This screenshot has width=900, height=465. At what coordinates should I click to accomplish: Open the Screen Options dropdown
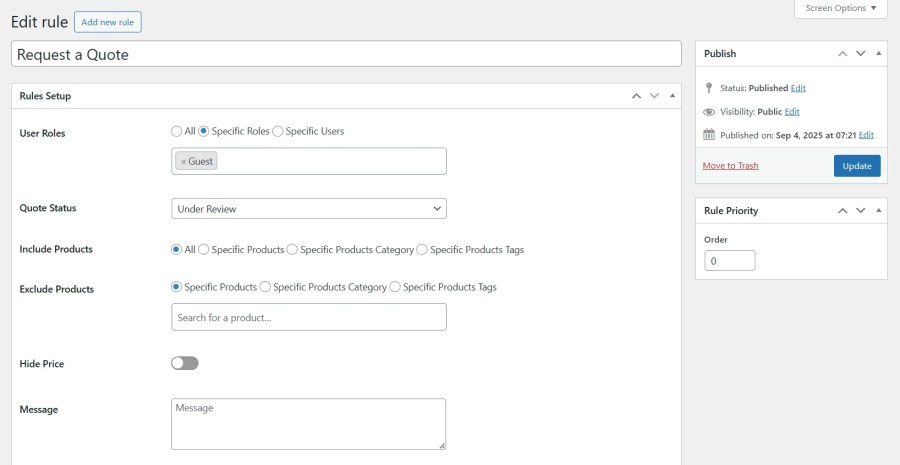pyautogui.click(x=841, y=8)
